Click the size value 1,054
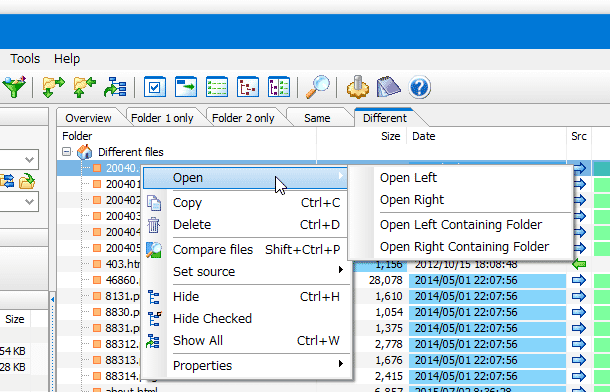Viewport: 610px width, 392px height. (389, 312)
